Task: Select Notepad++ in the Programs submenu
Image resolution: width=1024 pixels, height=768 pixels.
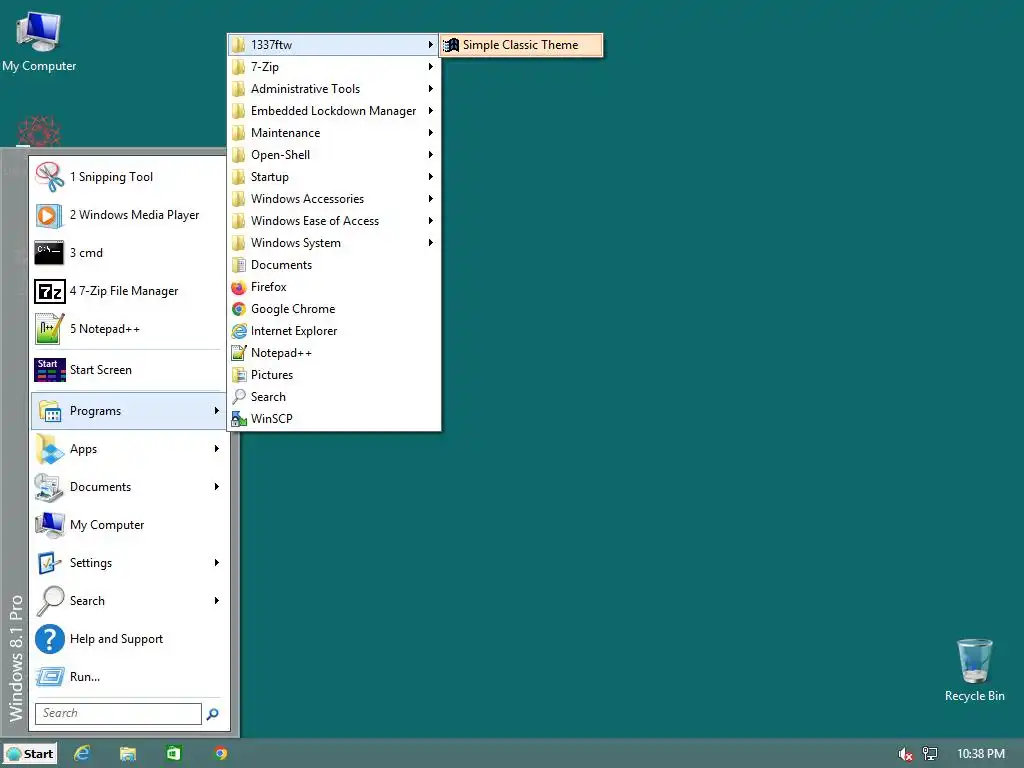Action: pos(332,353)
